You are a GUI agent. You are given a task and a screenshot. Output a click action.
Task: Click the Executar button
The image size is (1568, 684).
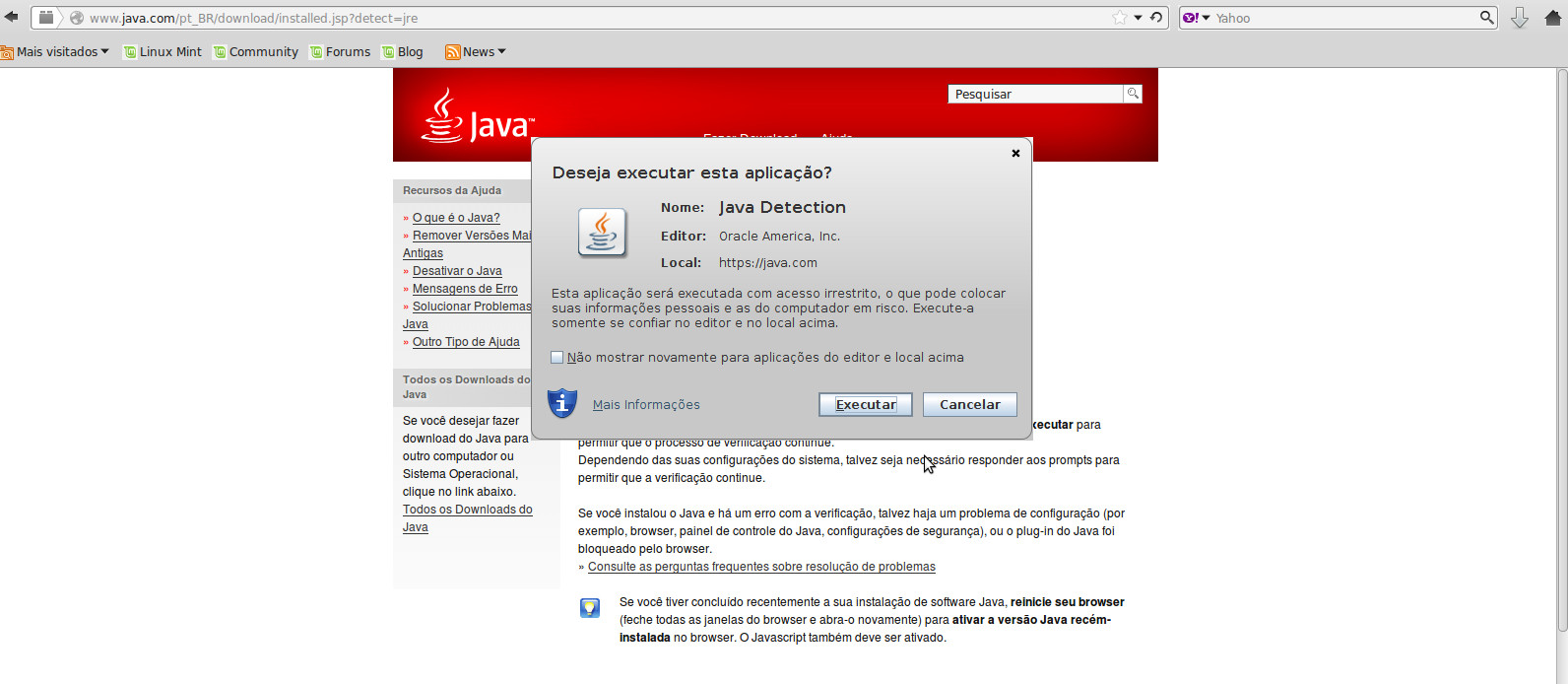click(866, 404)
